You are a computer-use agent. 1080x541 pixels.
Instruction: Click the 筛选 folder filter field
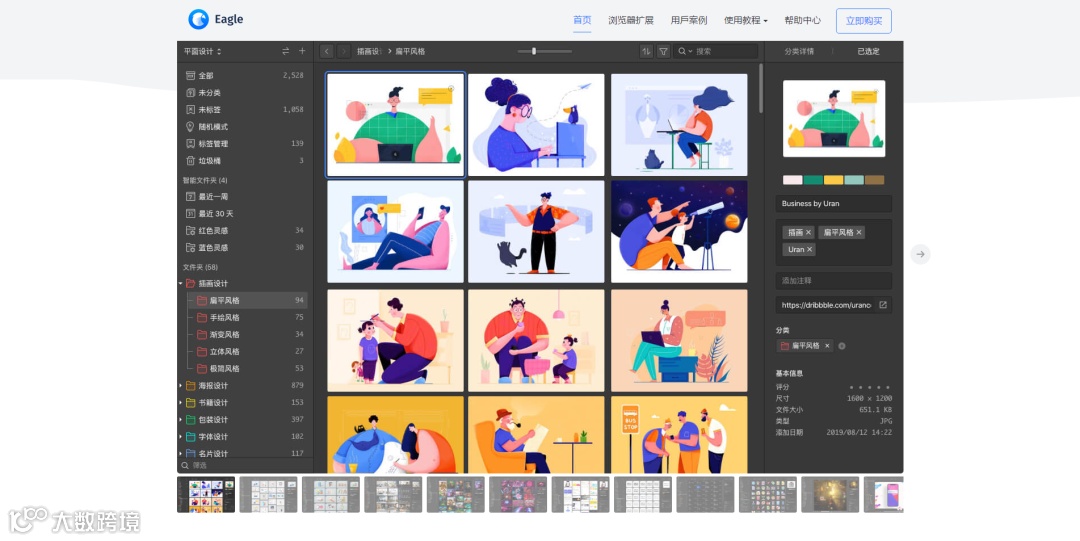[245, 465]
